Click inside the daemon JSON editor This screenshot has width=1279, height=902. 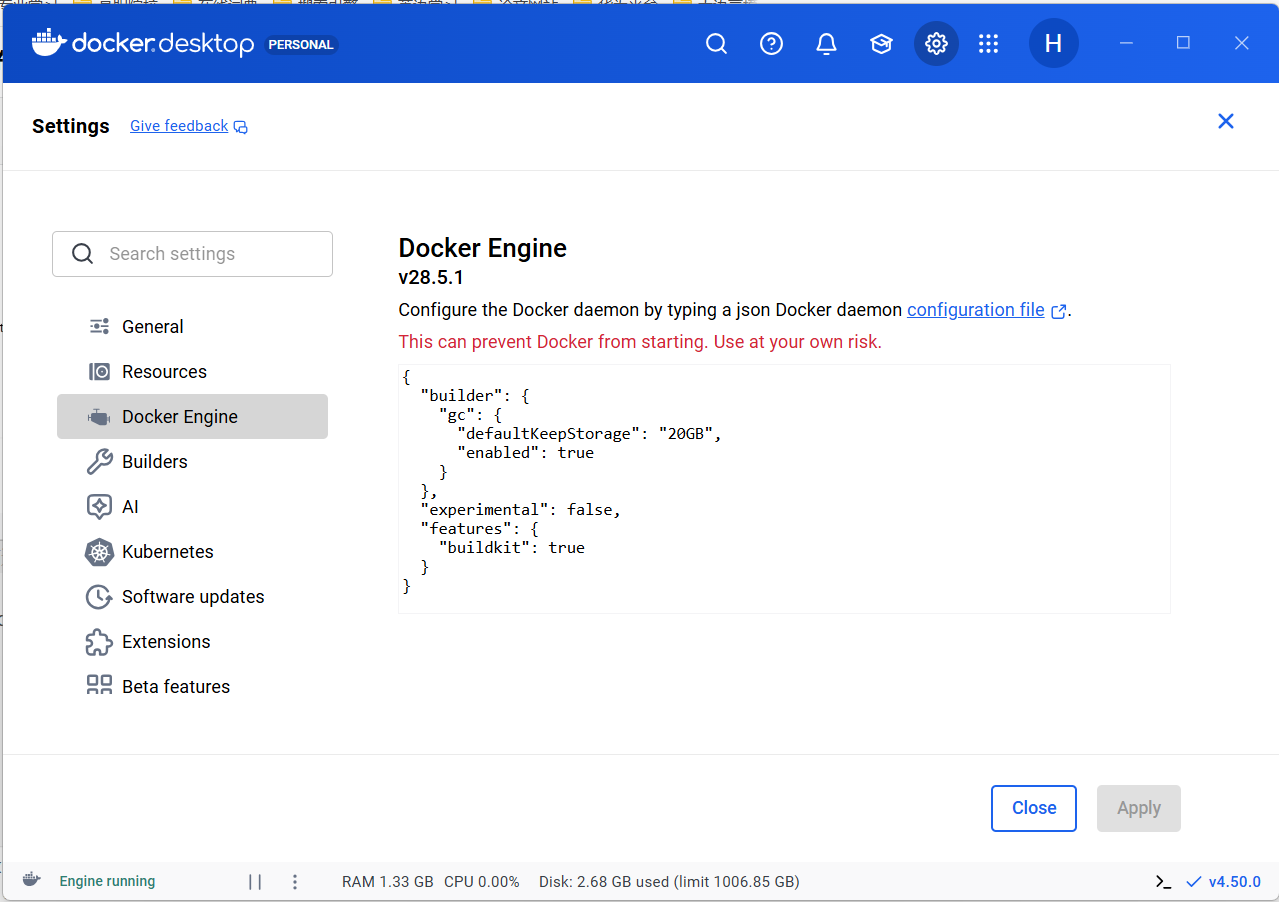coord(784,488)
